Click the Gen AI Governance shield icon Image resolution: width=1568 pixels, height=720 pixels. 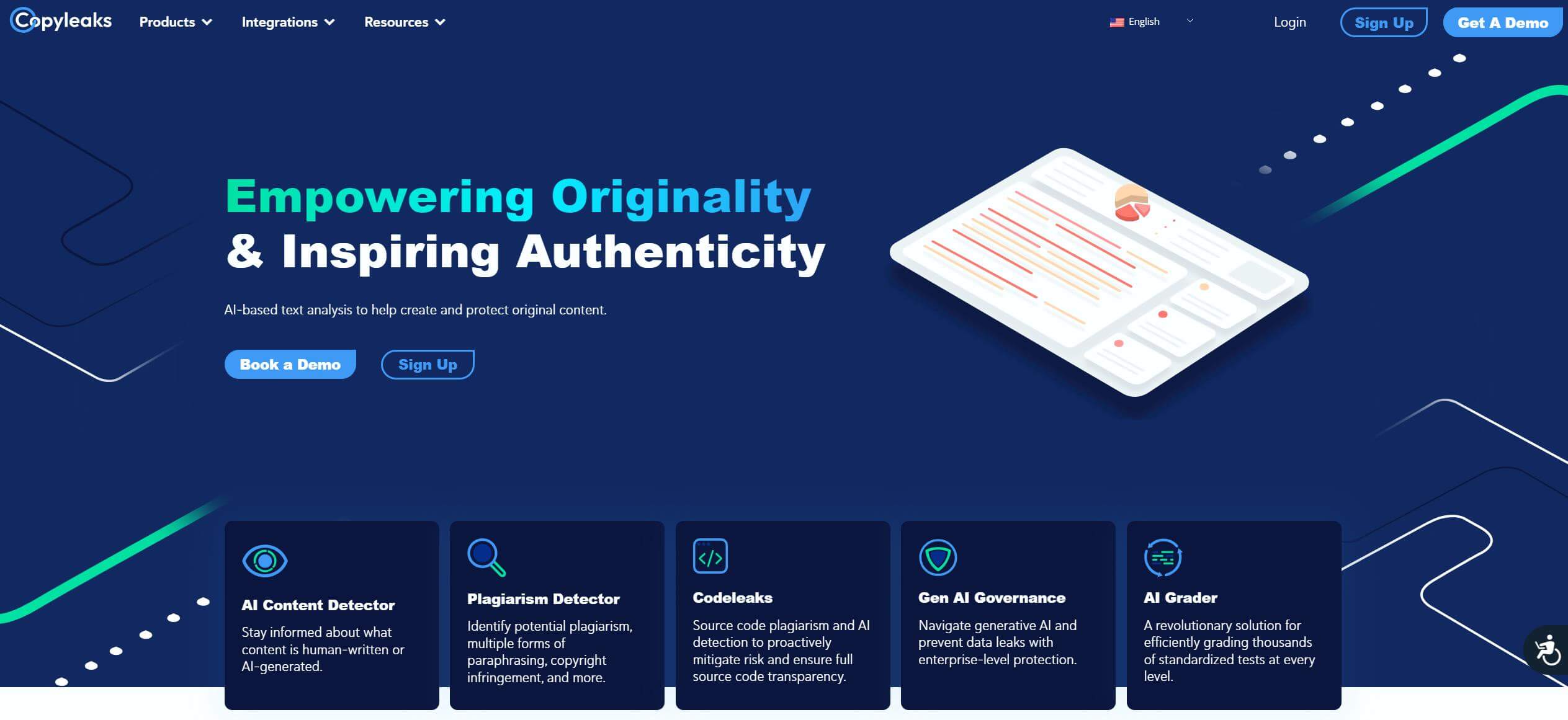coord(937,556)
